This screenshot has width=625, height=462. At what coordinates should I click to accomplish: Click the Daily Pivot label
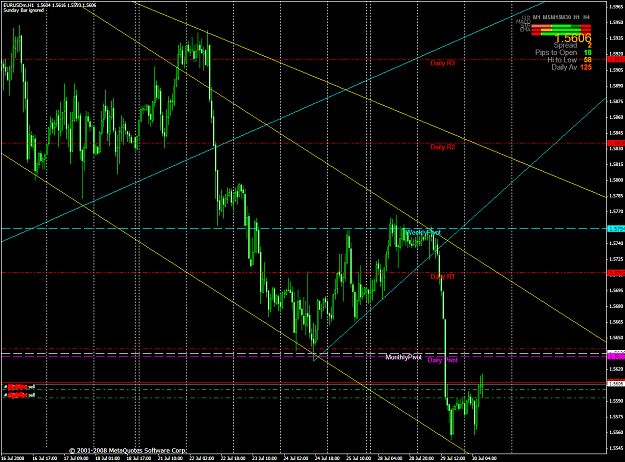click(x=442, y=360)
